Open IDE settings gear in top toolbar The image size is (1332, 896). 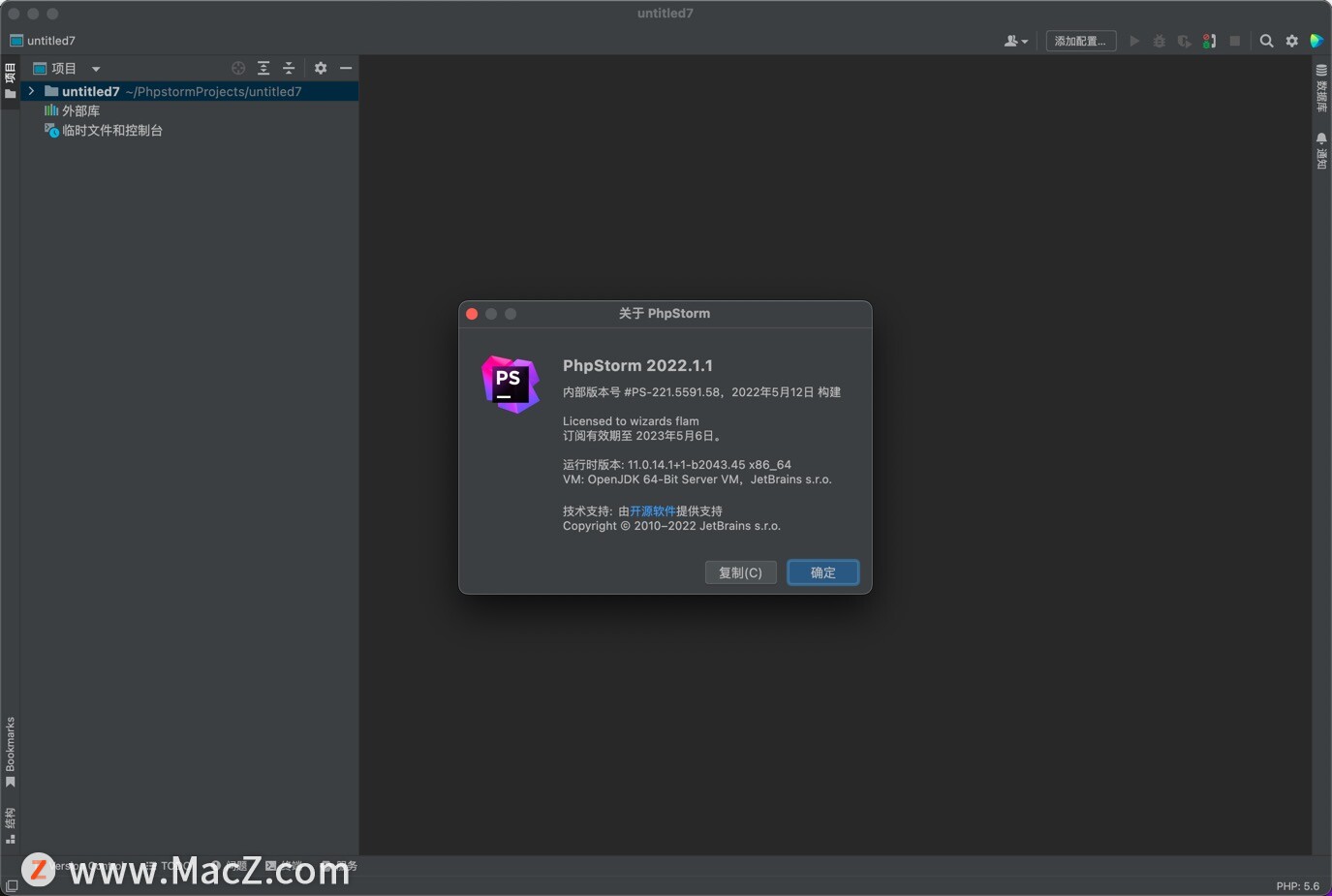(1291, 41)
